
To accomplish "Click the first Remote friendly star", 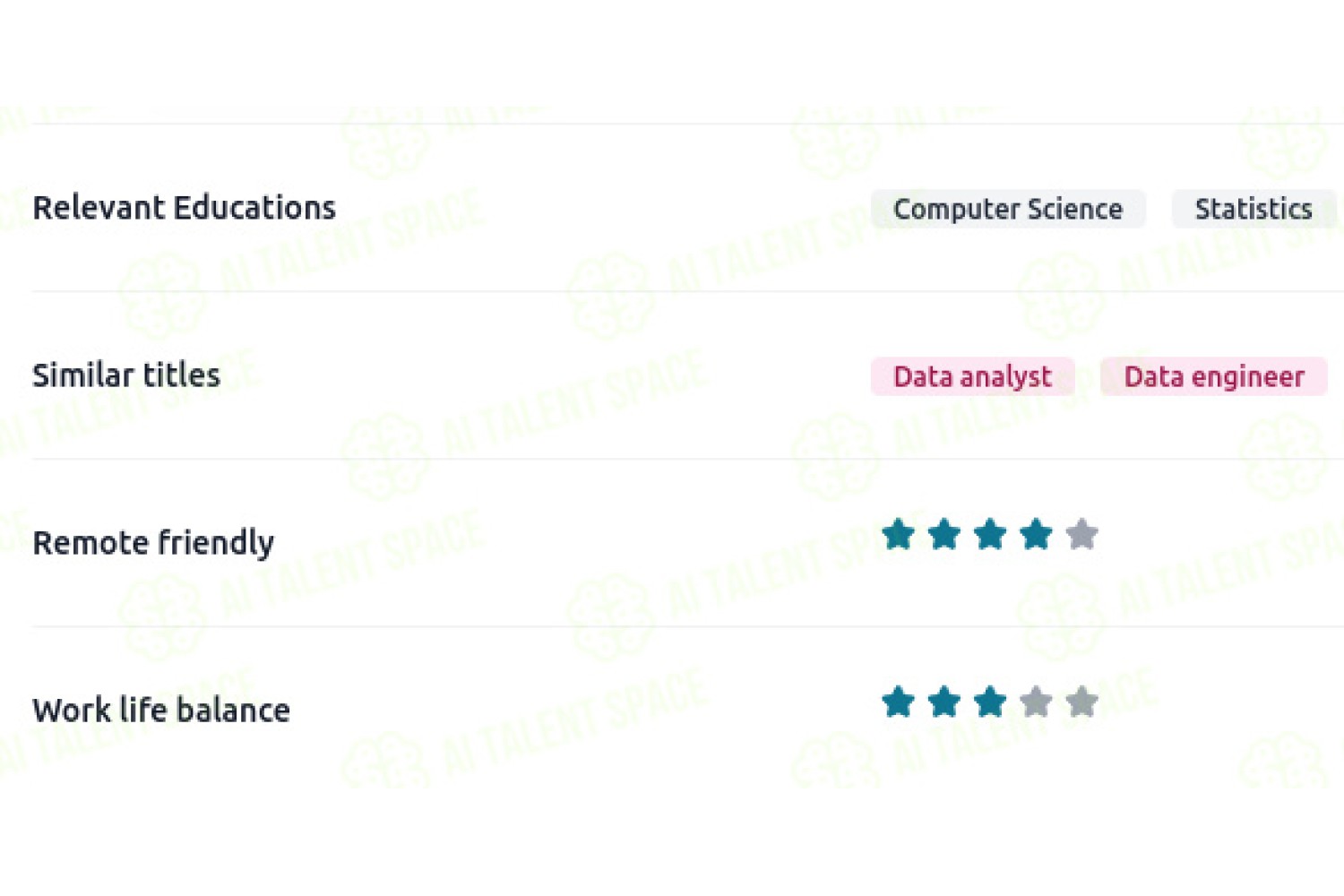I will 898,535.
